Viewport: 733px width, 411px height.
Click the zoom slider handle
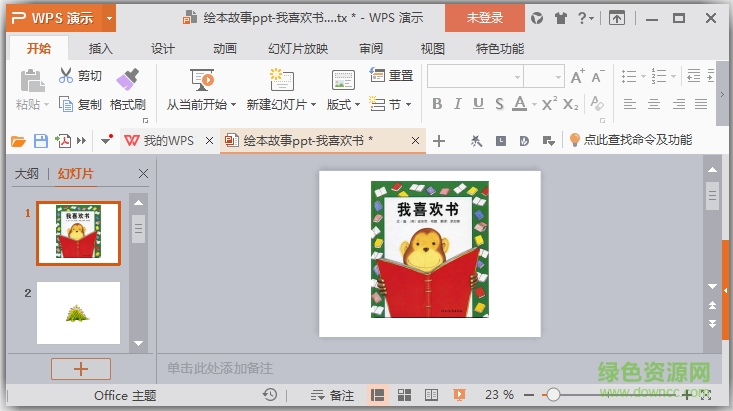553,395
